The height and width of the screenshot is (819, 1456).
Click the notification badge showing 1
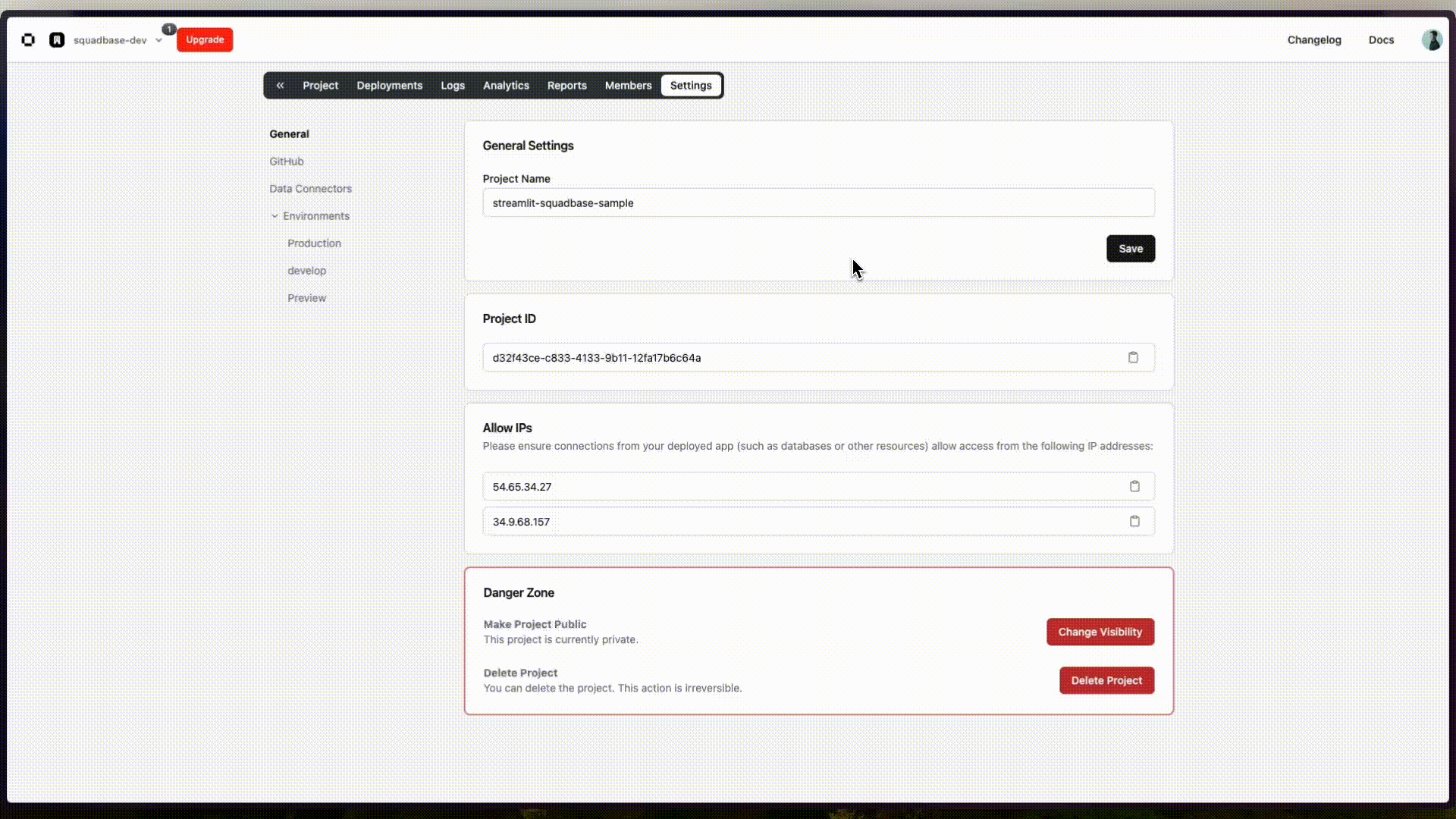(x=168, y=29)
